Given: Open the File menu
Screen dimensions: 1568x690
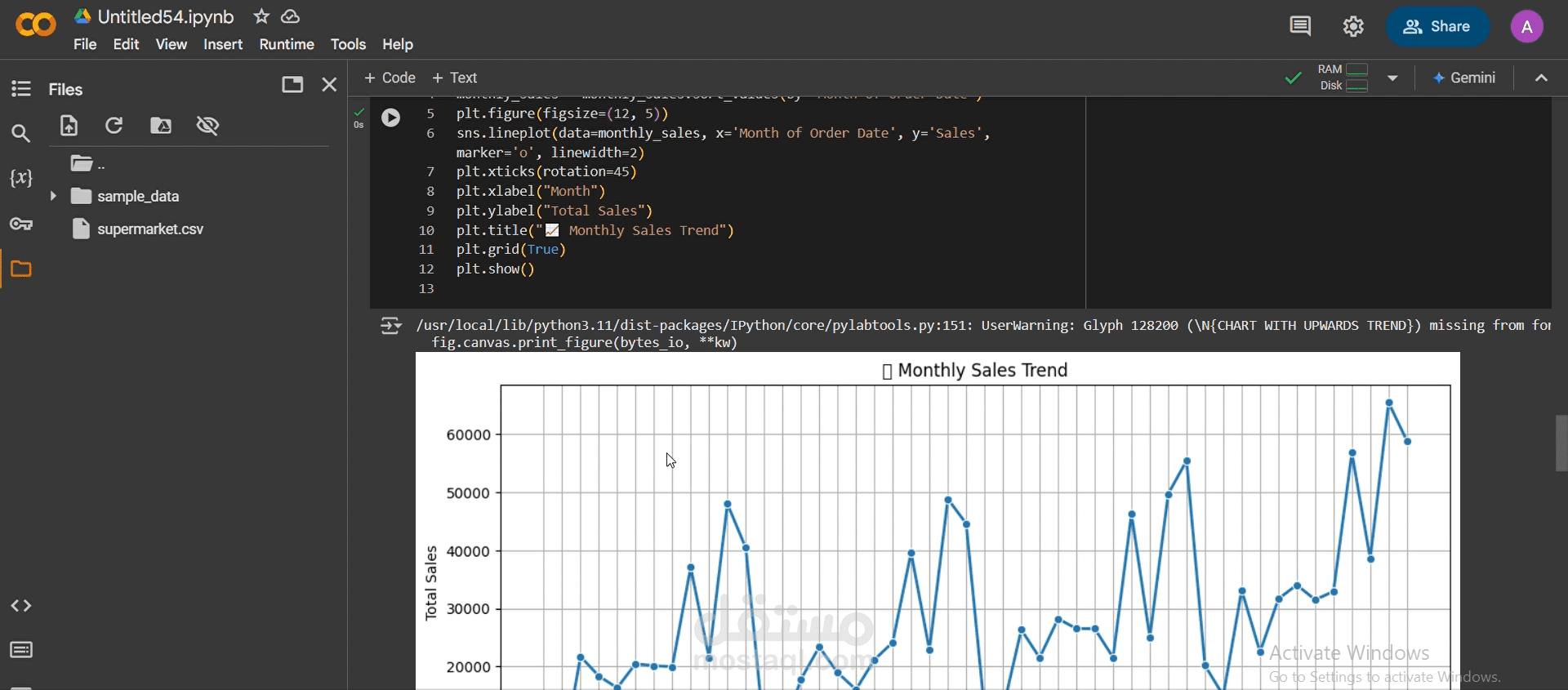Looking at the screenshot, I should [x=85, y=44].
